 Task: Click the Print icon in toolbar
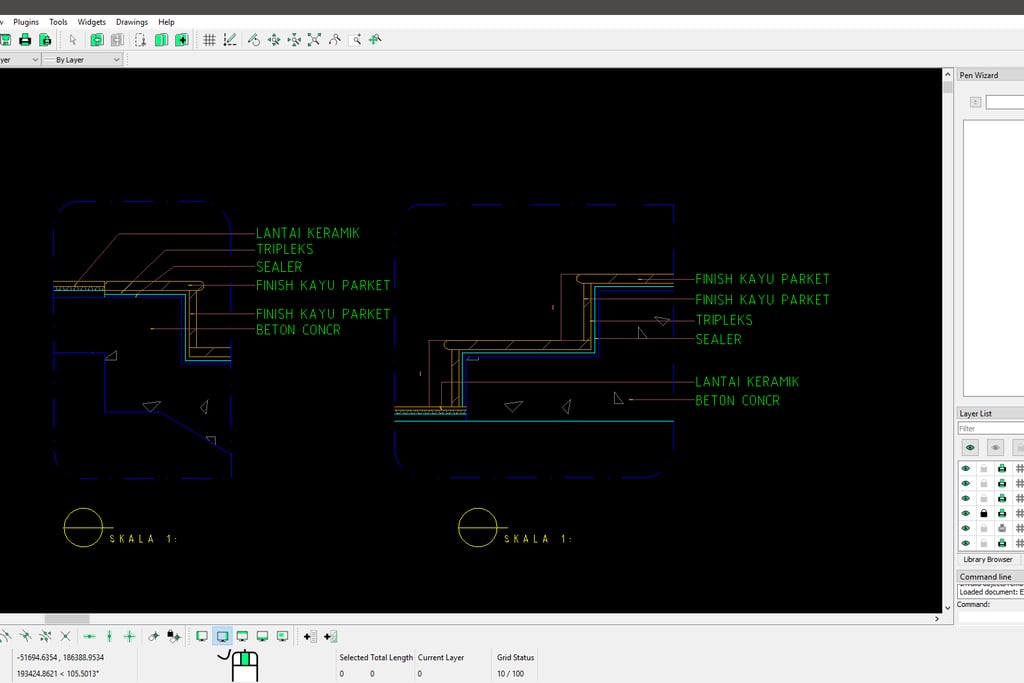(25, 40)
